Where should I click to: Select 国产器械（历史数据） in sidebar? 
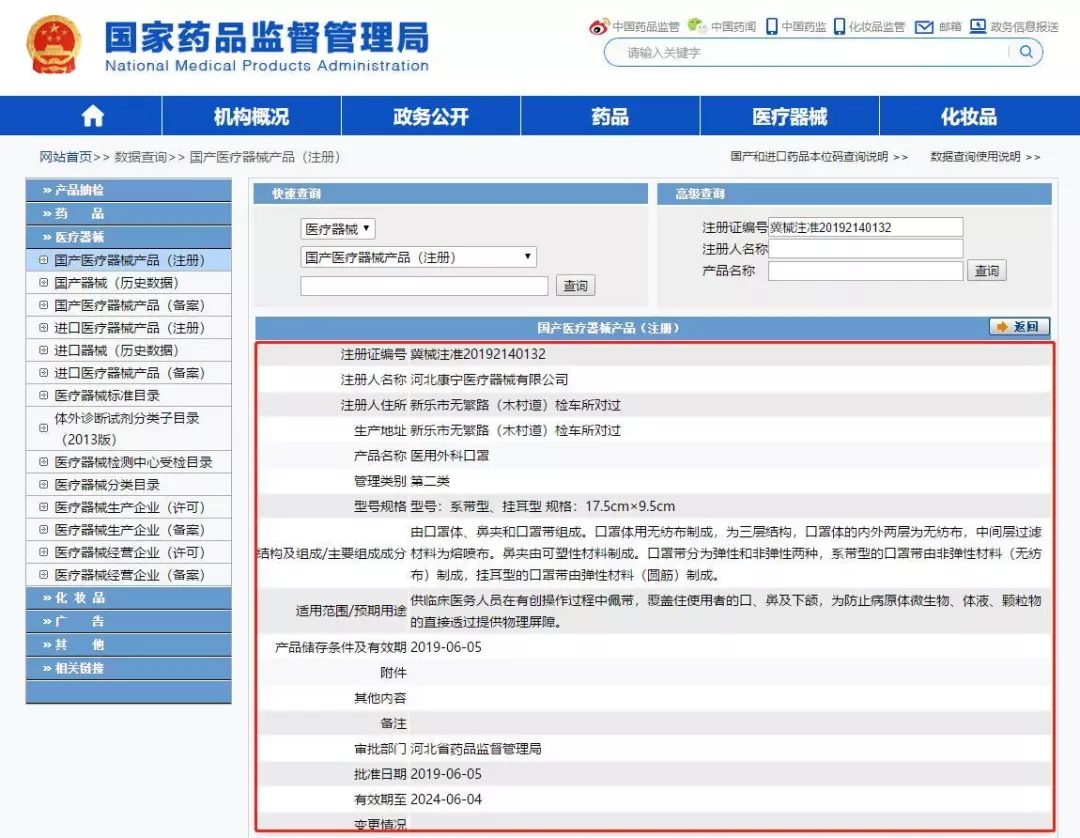click(116, 283)
